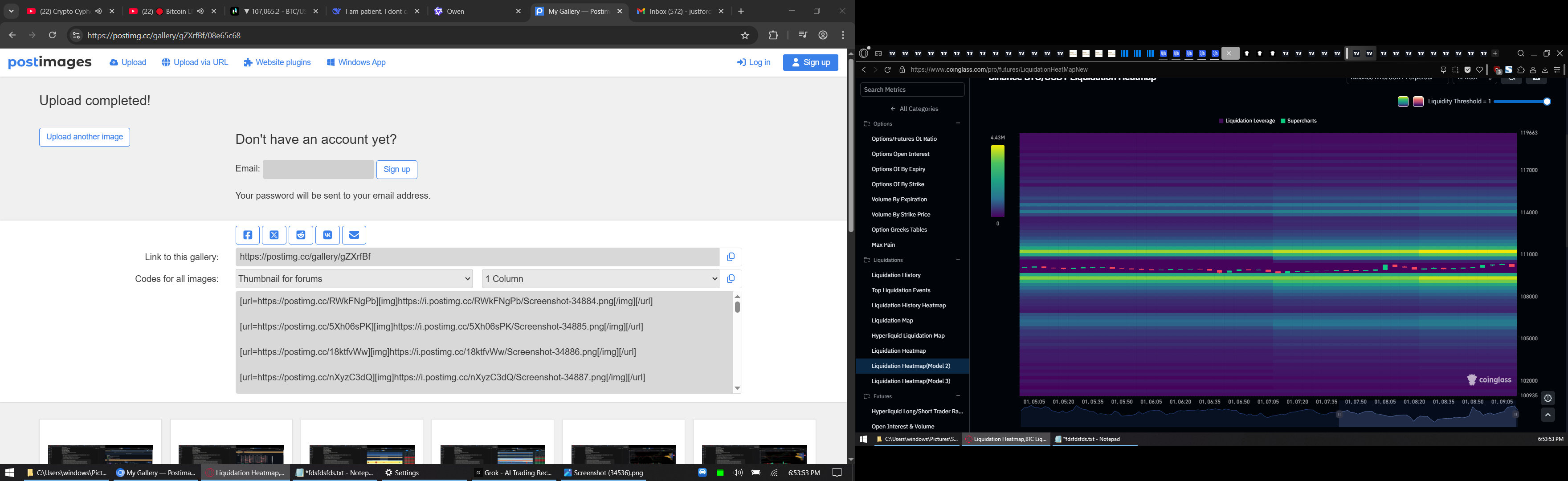Collapse the Liquidations category
Viewport: 1568px width, 481px height.
[x=958, y=260]
